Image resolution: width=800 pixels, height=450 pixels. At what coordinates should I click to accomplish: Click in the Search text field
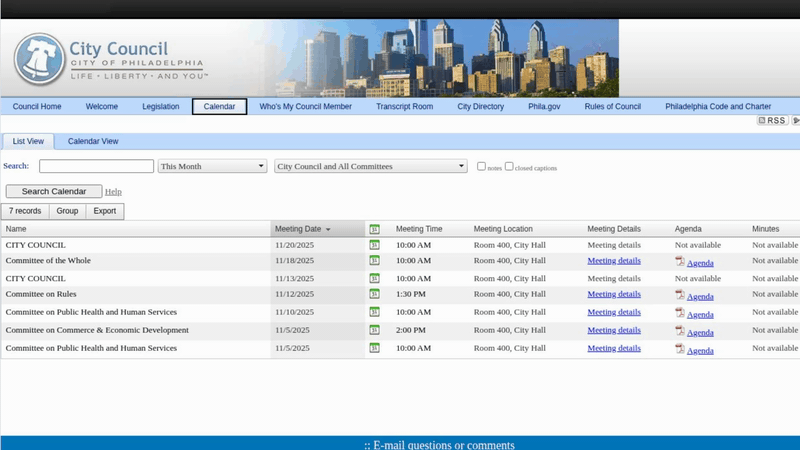96,167
